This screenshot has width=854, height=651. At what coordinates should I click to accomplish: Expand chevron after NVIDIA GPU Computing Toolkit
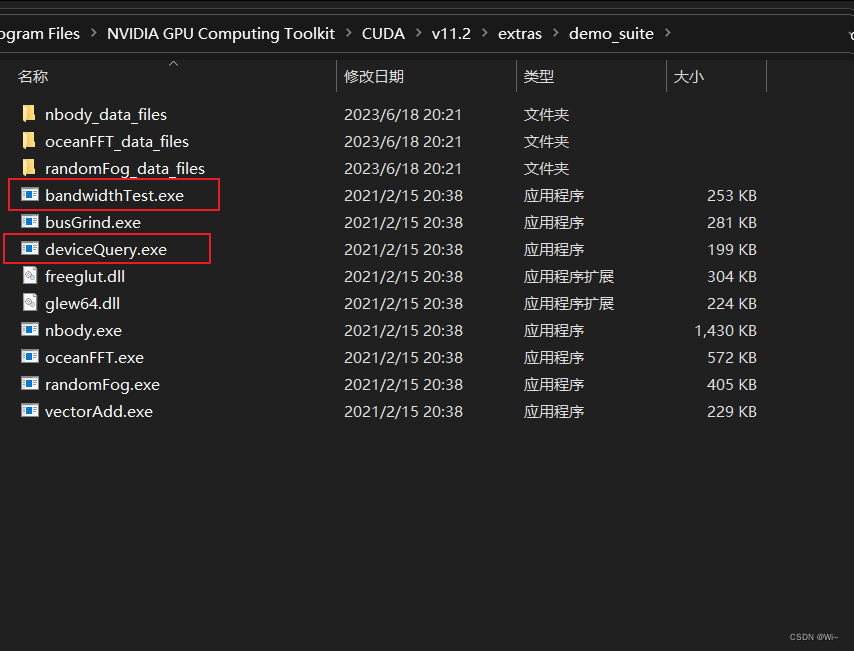[x=349, y=33]
